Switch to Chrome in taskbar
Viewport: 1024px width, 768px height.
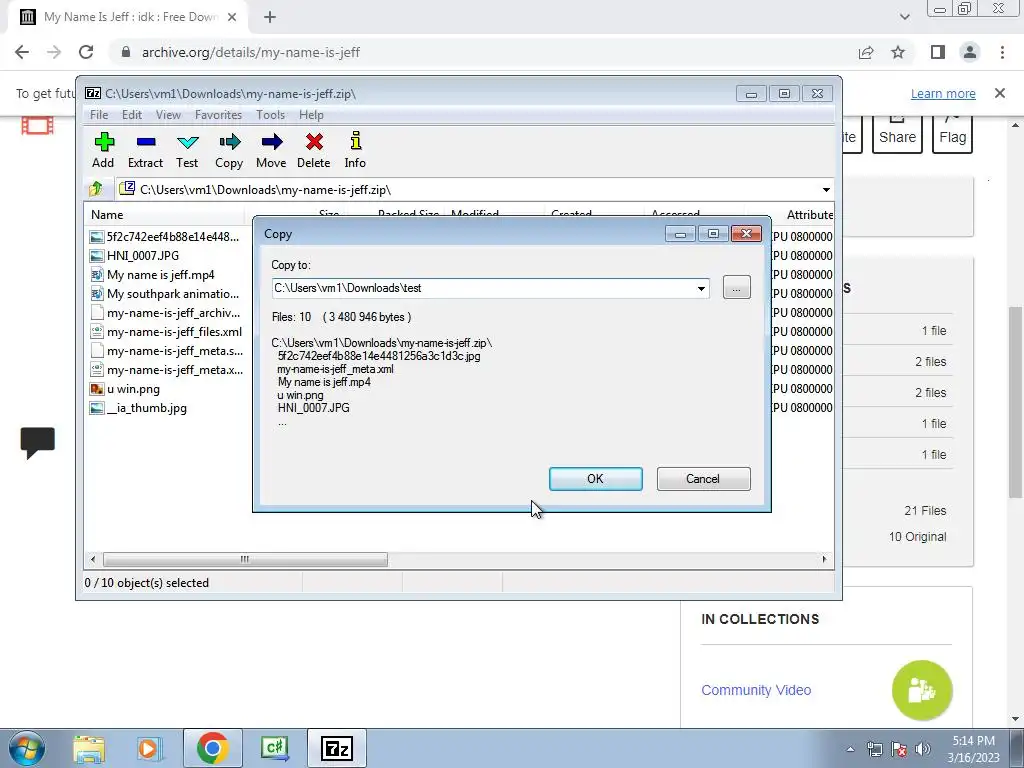click(212, 748)
